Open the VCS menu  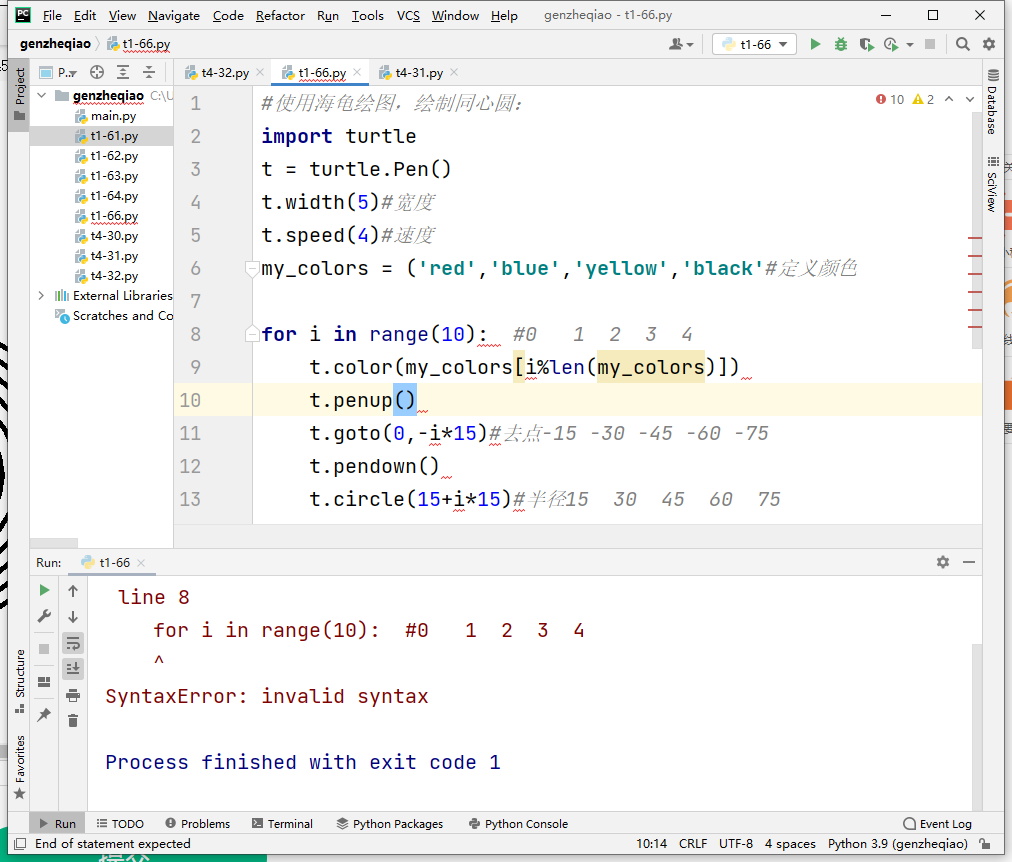408,15
